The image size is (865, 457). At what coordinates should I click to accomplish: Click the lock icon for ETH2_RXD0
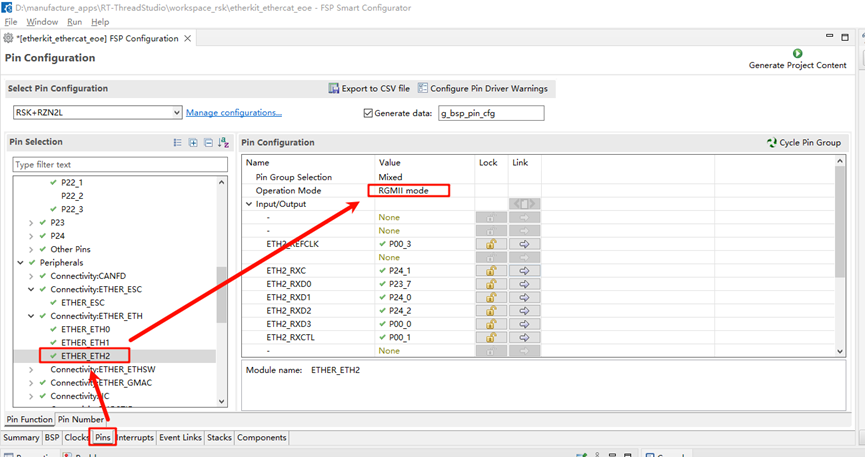point(491,284)
